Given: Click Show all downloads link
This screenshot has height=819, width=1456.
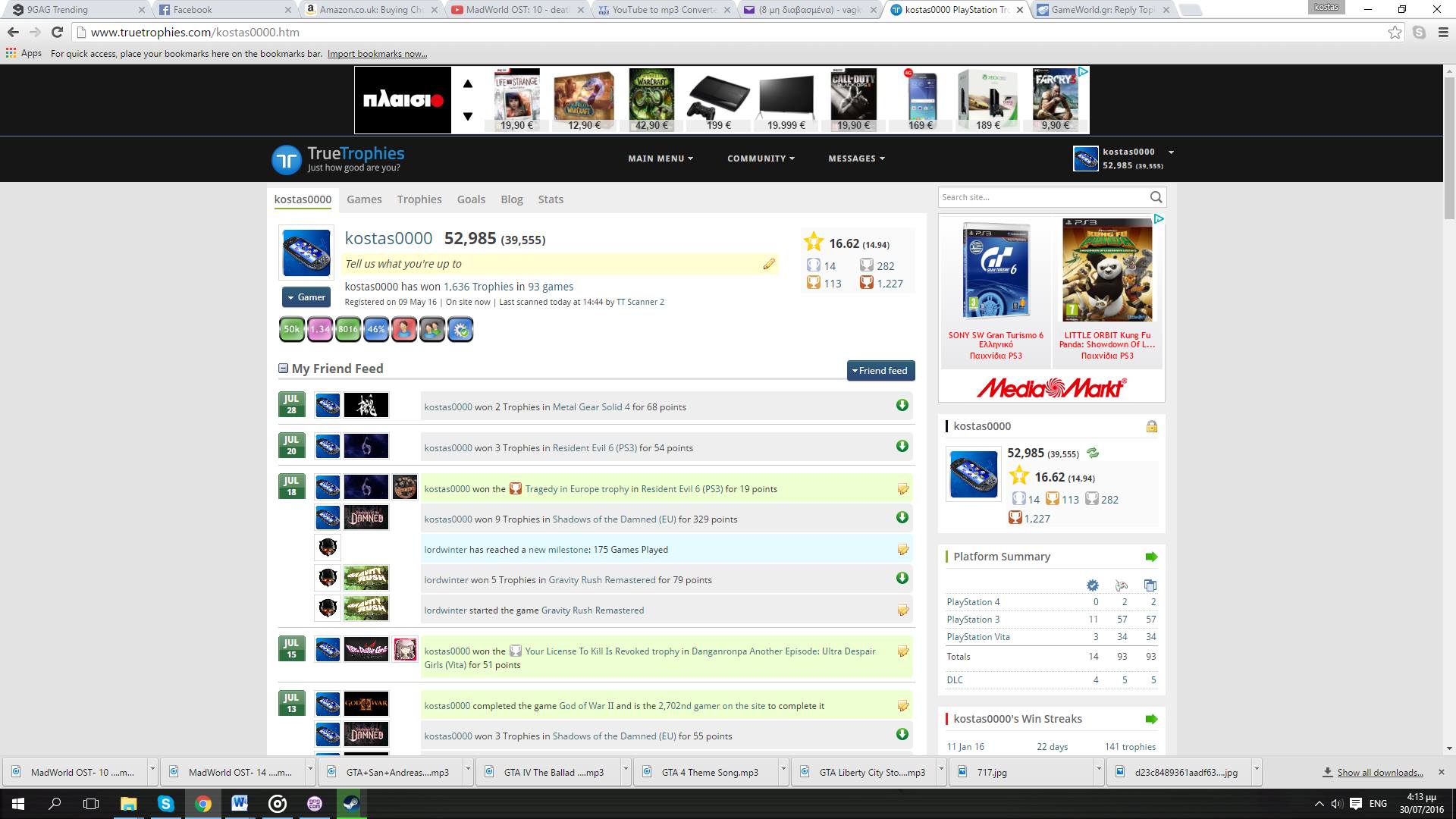Looking at the screenshot, I should (x=1379, y=772).
